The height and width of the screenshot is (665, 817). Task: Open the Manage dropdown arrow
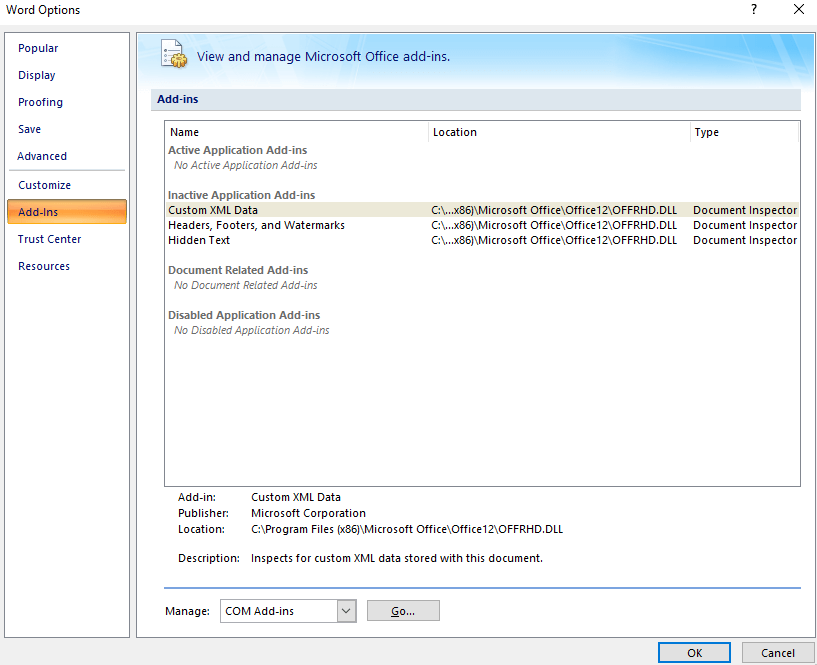pos(346,611)
